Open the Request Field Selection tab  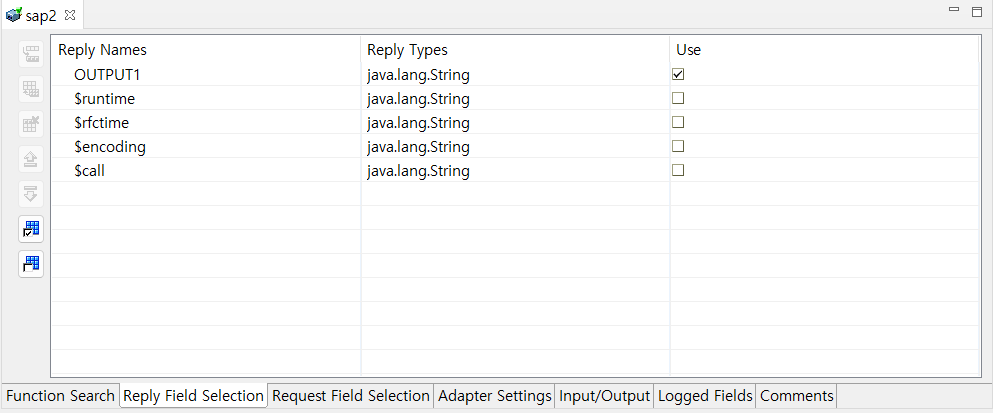(351, 396)
